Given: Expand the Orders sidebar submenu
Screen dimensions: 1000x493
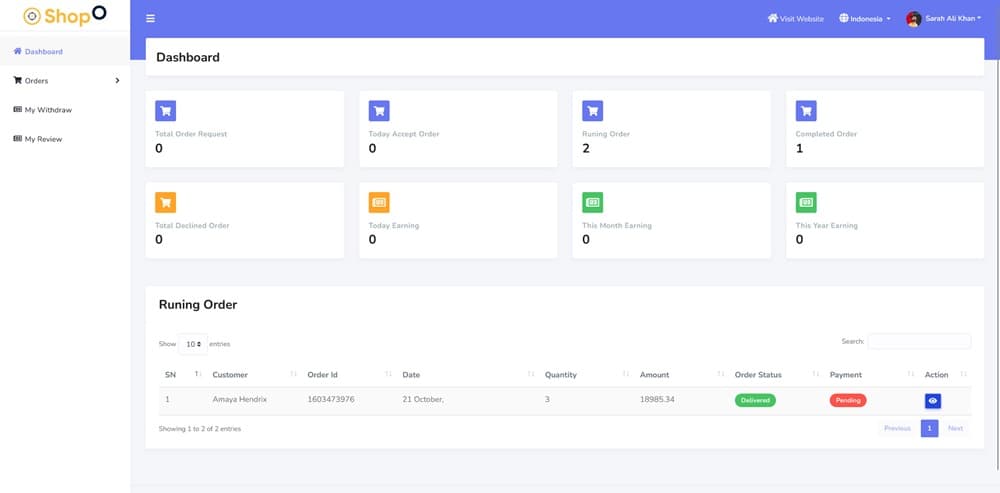Looking at the screenshot, I should (65, 81).
